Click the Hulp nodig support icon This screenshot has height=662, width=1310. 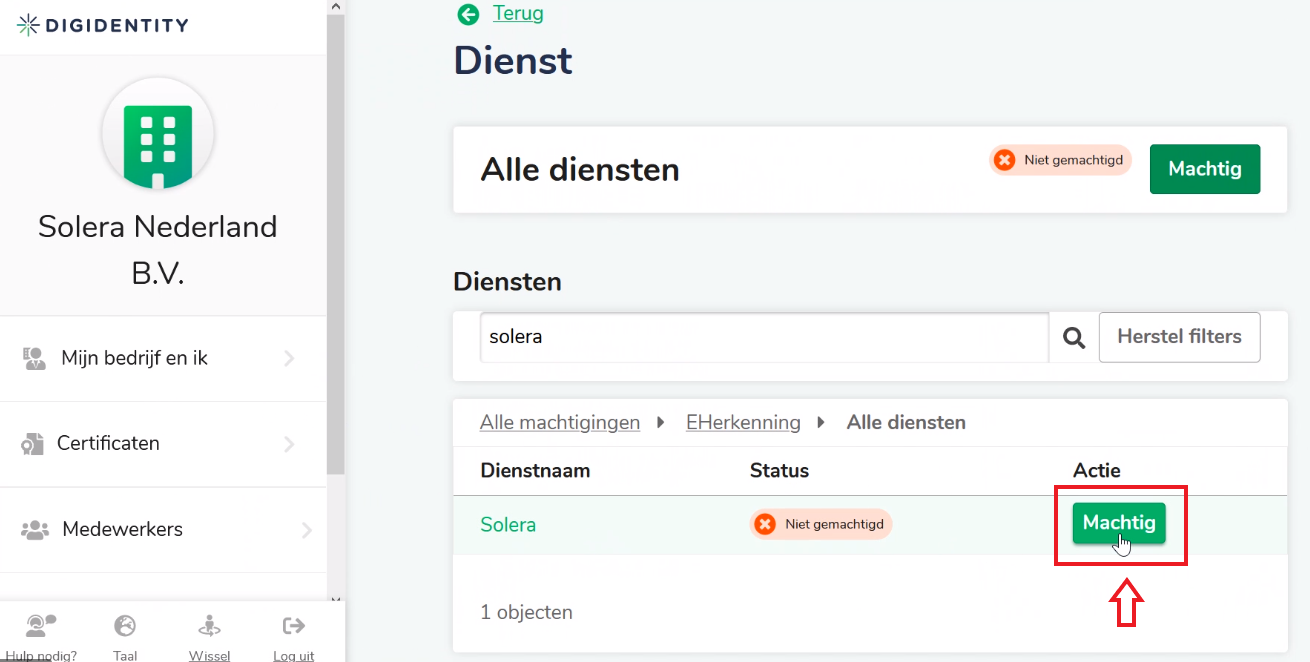pyautogui.click(x=41, y=626)
